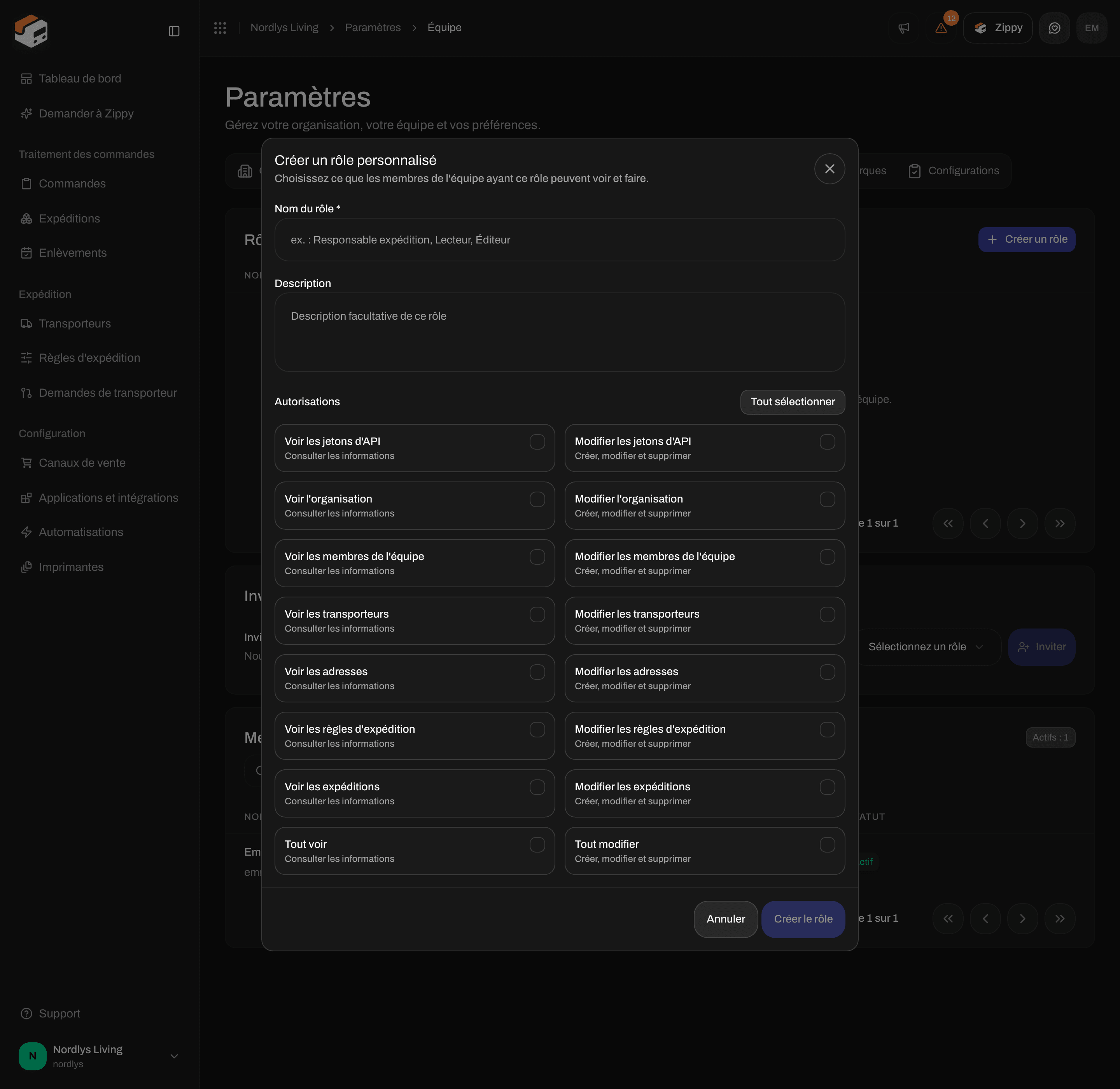Open Règles d'expédition in the sidebar
The image size is (1120, 1089).
[80, 358]
